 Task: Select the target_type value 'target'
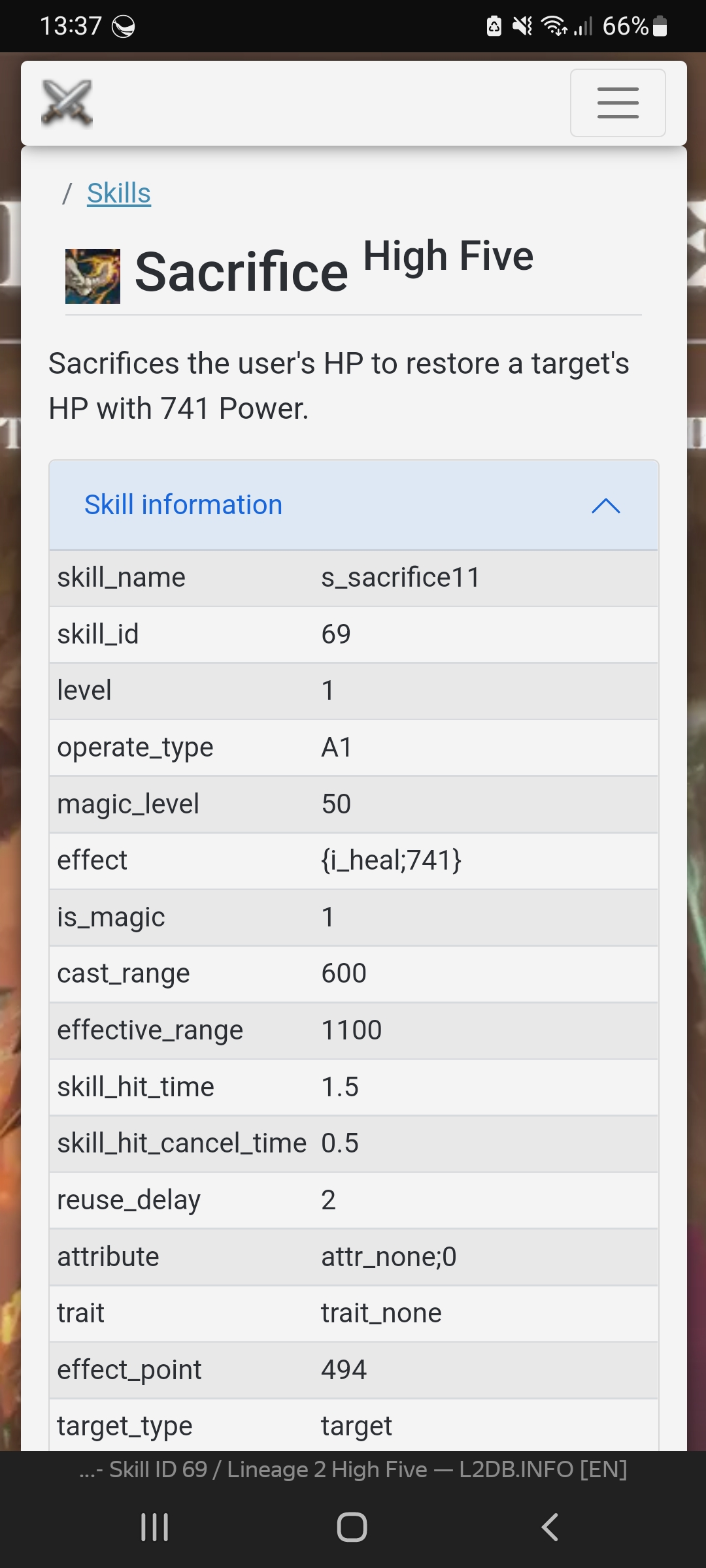pos(357,1427)
